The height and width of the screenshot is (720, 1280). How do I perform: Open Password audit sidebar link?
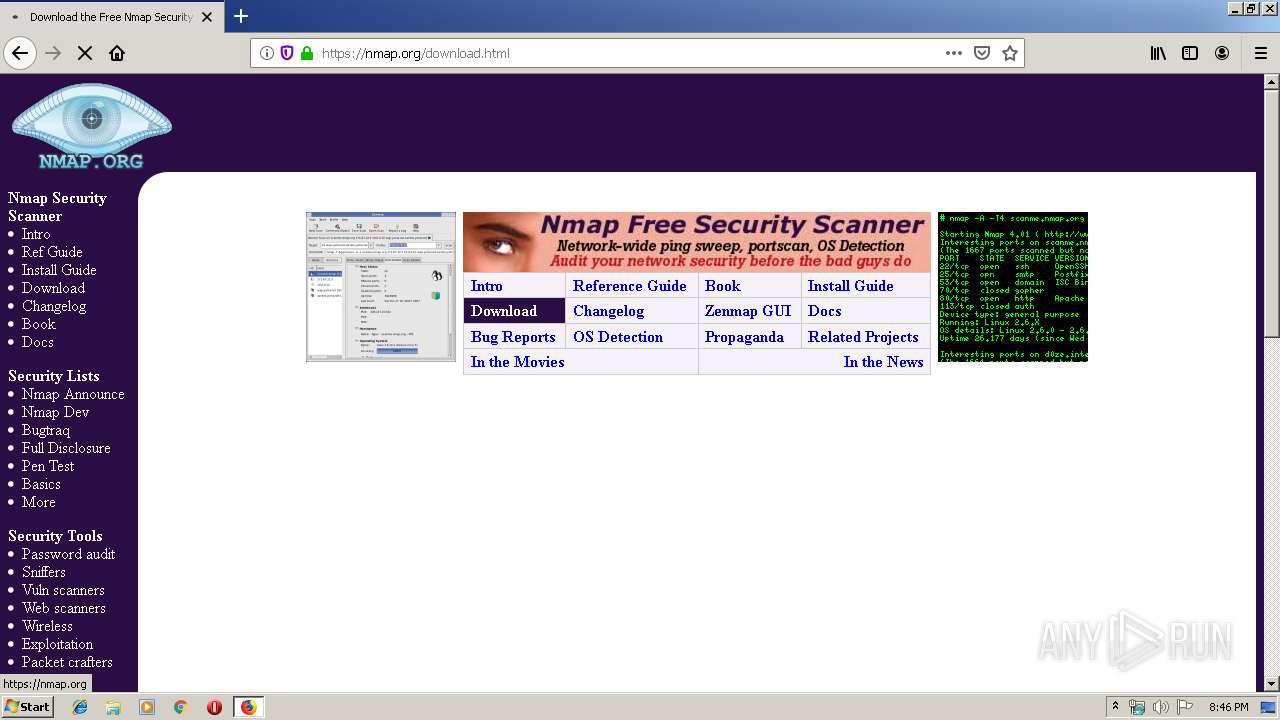point(68,554)
